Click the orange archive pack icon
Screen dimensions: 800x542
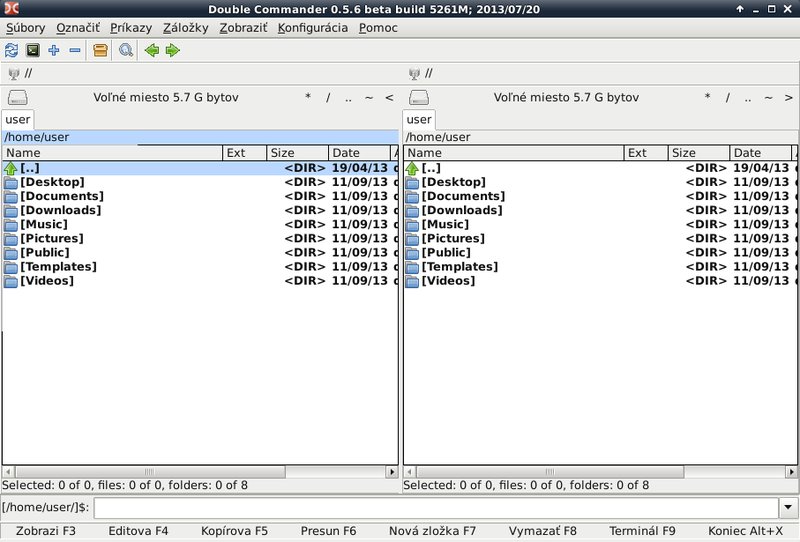(100, 50)
